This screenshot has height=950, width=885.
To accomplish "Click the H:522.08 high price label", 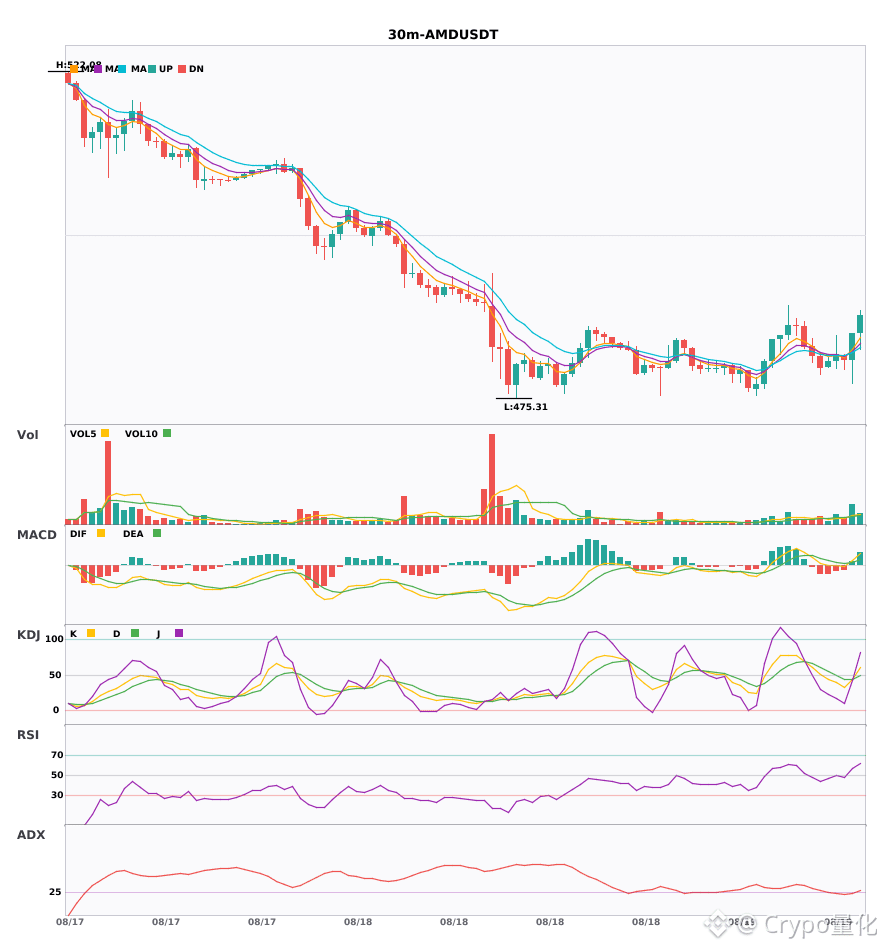I will (79, 65).
